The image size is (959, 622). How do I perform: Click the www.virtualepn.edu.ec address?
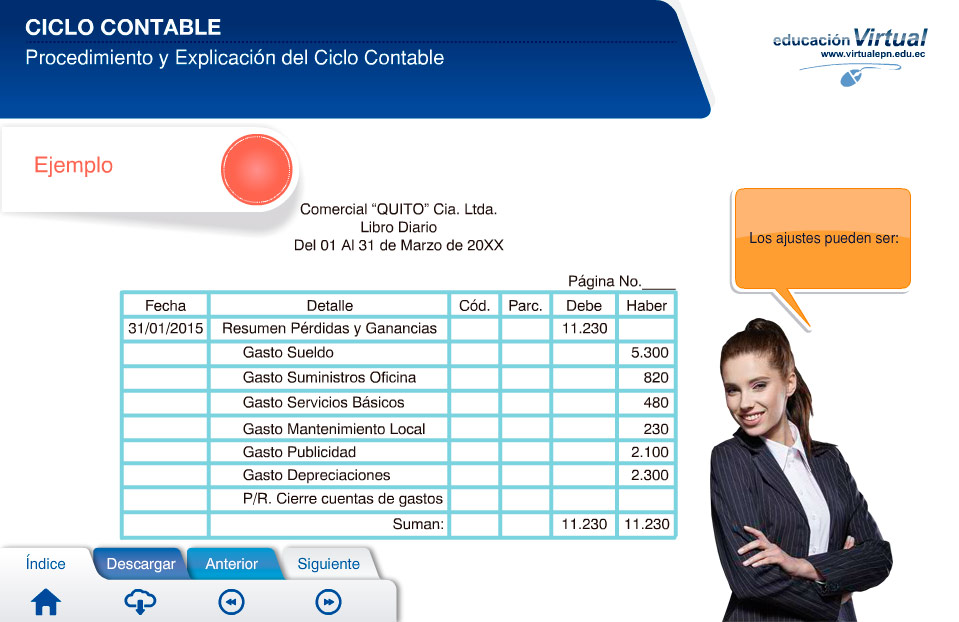pyautogui.click(x=873, y=54)
